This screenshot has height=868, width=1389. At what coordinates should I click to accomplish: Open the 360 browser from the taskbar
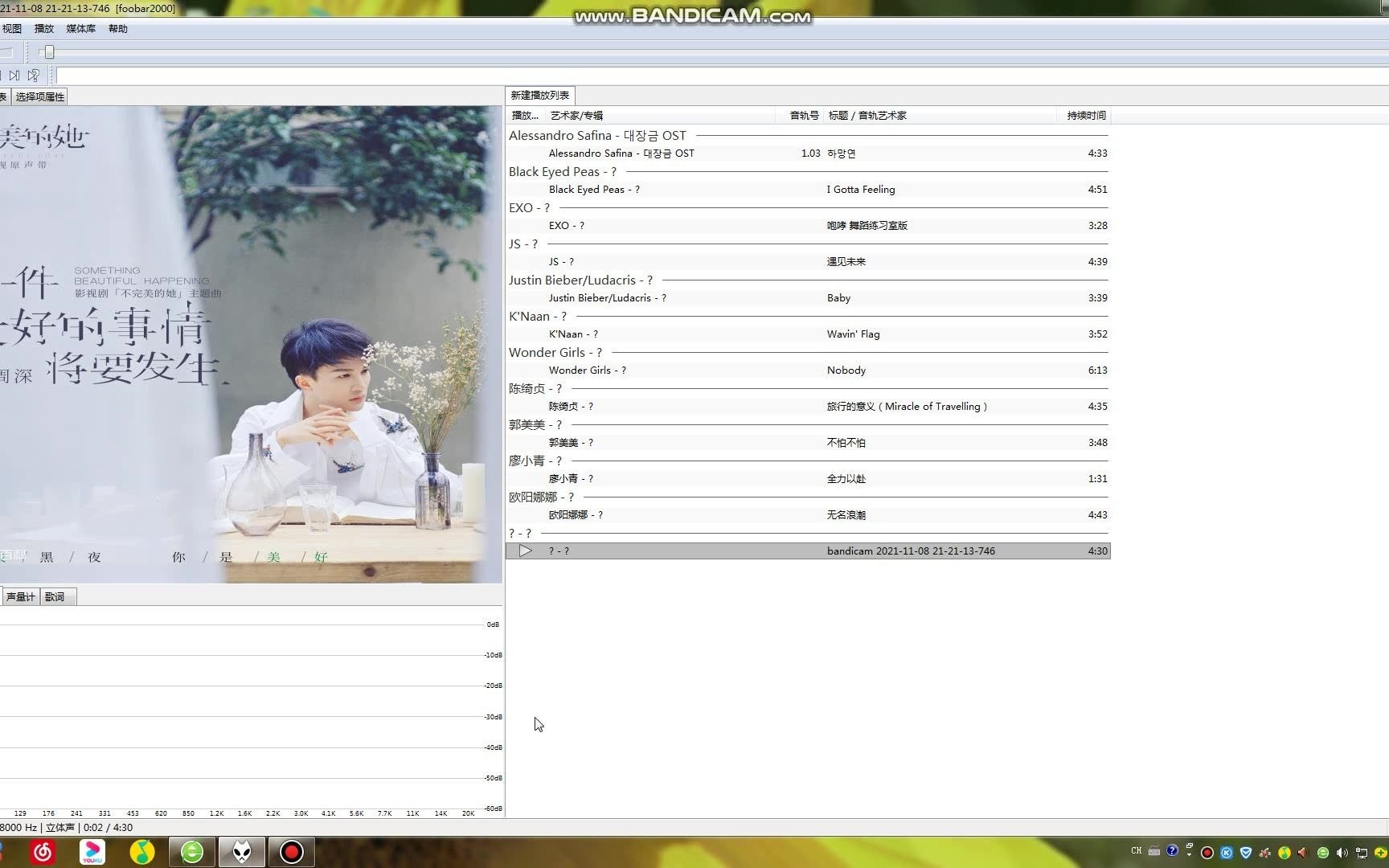click(192, 852)
